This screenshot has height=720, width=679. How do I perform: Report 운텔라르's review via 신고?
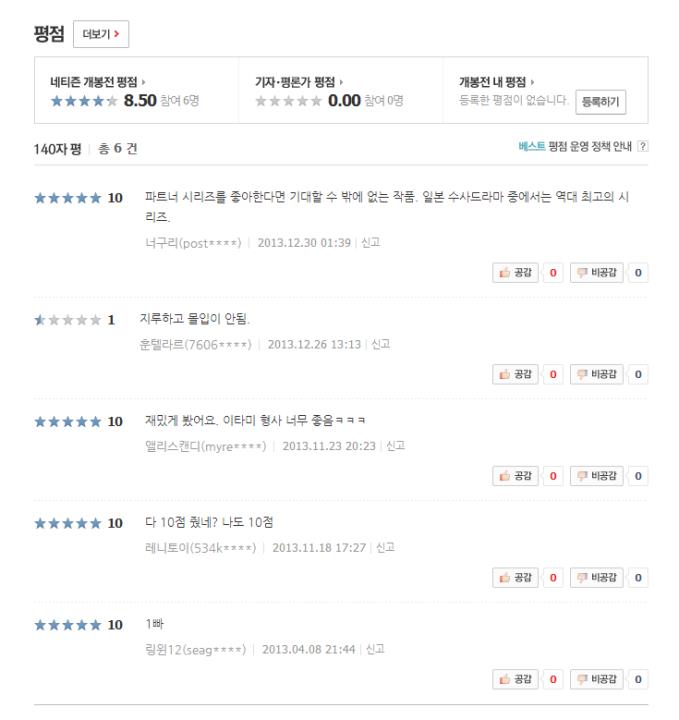click(x=380, y=345)
